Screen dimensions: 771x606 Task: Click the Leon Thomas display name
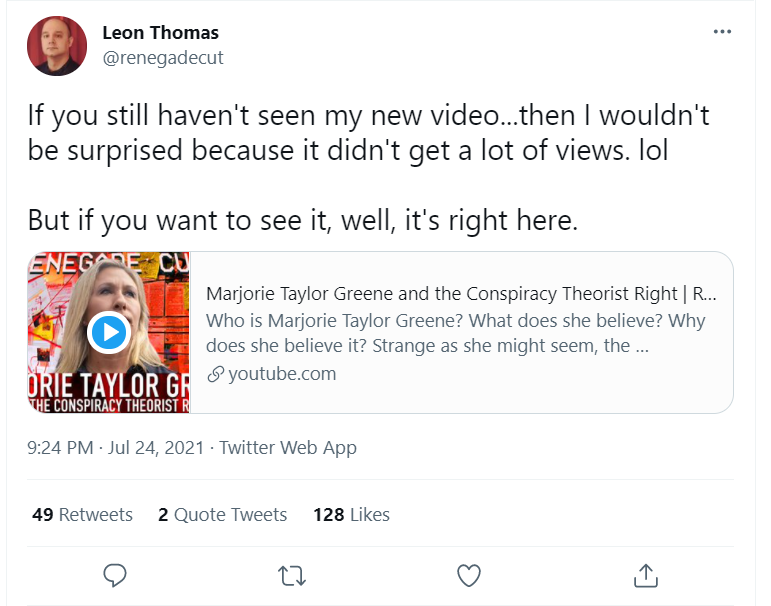[160, 32]
